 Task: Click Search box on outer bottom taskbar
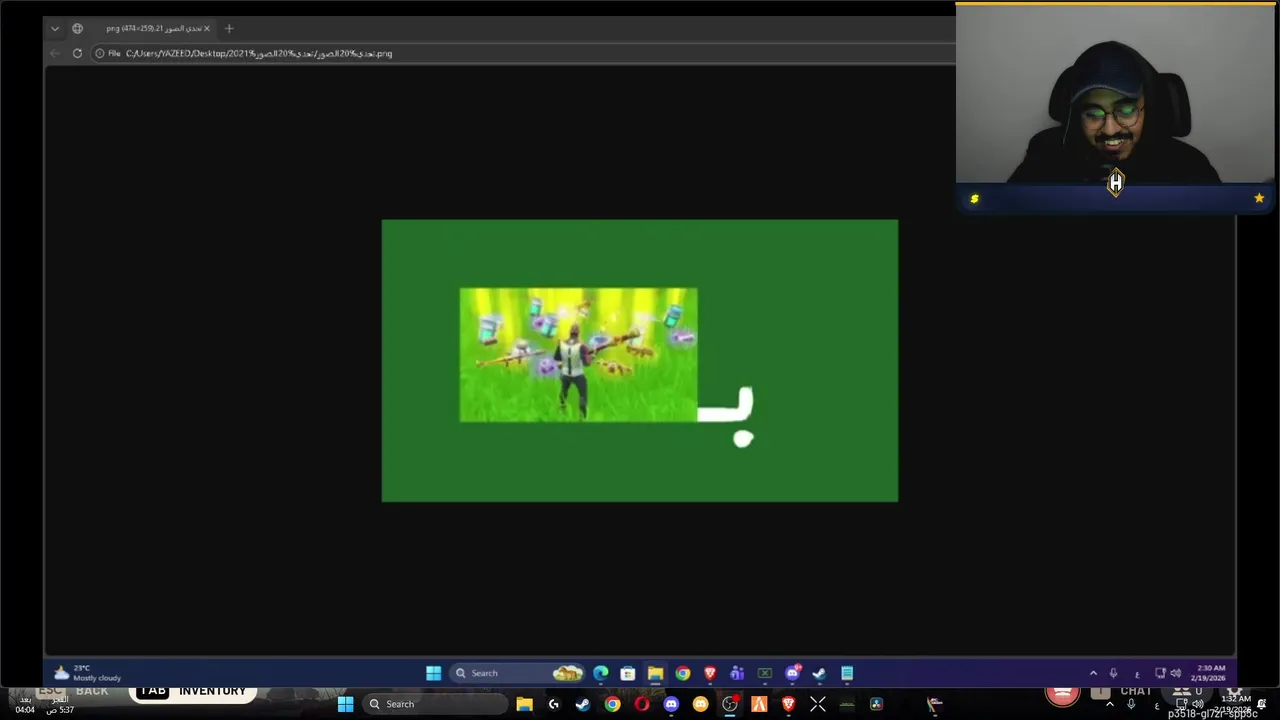(x=433, y=704)
